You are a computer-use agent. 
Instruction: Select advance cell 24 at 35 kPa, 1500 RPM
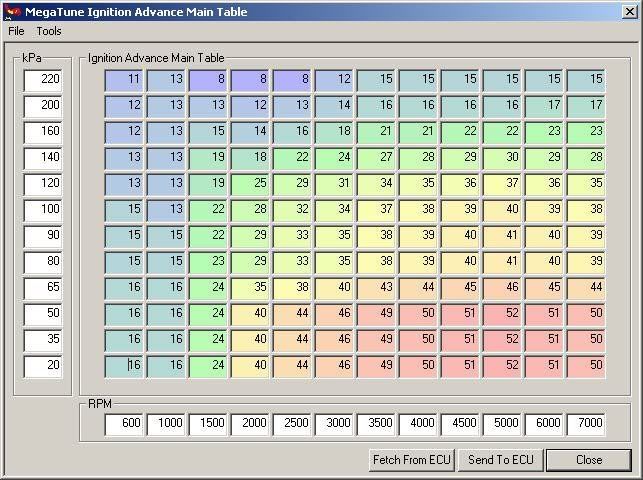pos(208,340)
